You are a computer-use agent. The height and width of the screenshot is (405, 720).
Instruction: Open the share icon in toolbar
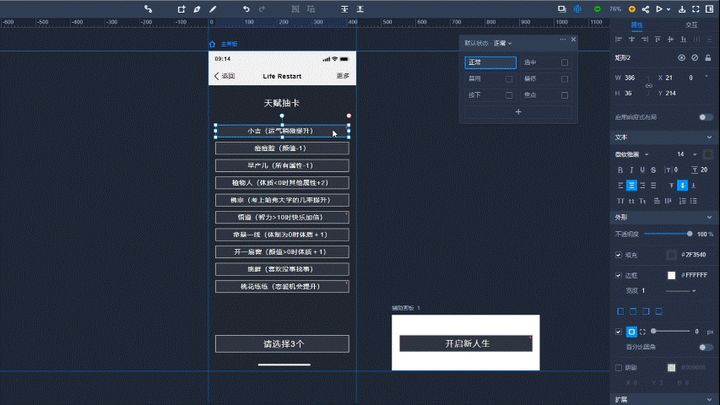[x=646, y=9]
